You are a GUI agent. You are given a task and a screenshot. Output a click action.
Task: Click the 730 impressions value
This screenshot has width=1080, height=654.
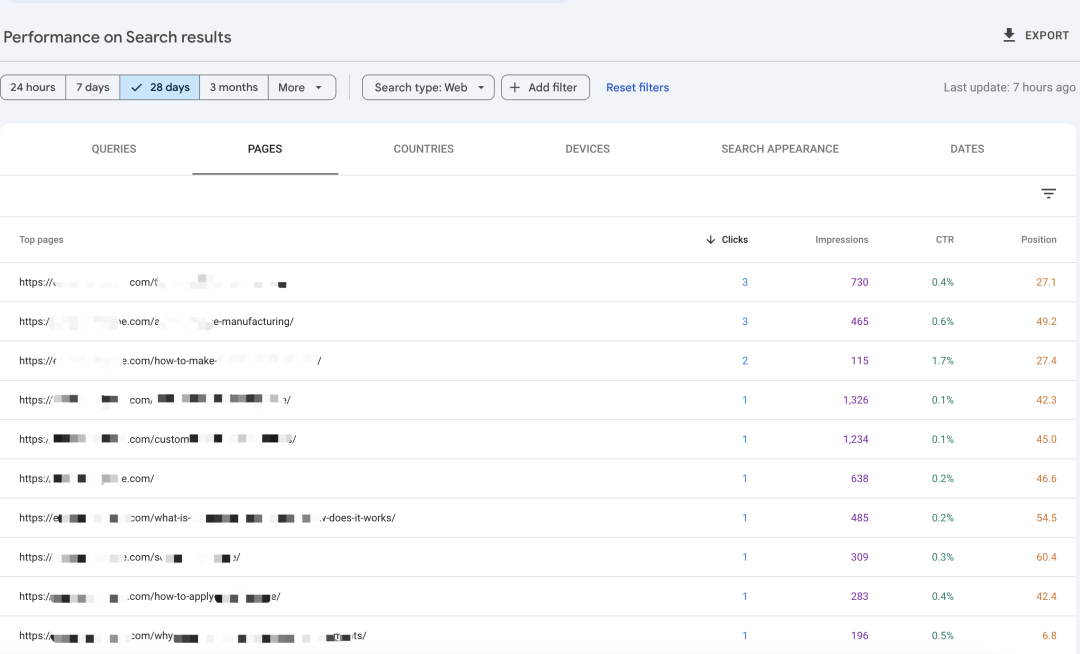[859, 282]
